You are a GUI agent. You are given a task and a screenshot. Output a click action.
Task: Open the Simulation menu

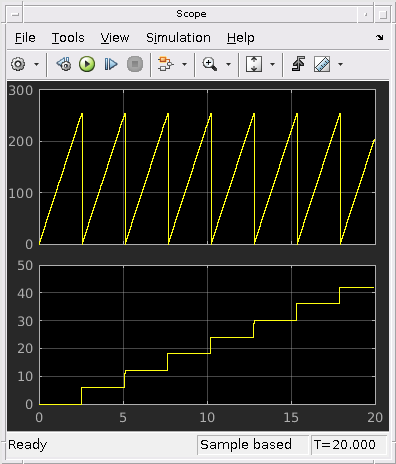pos(178,38)
